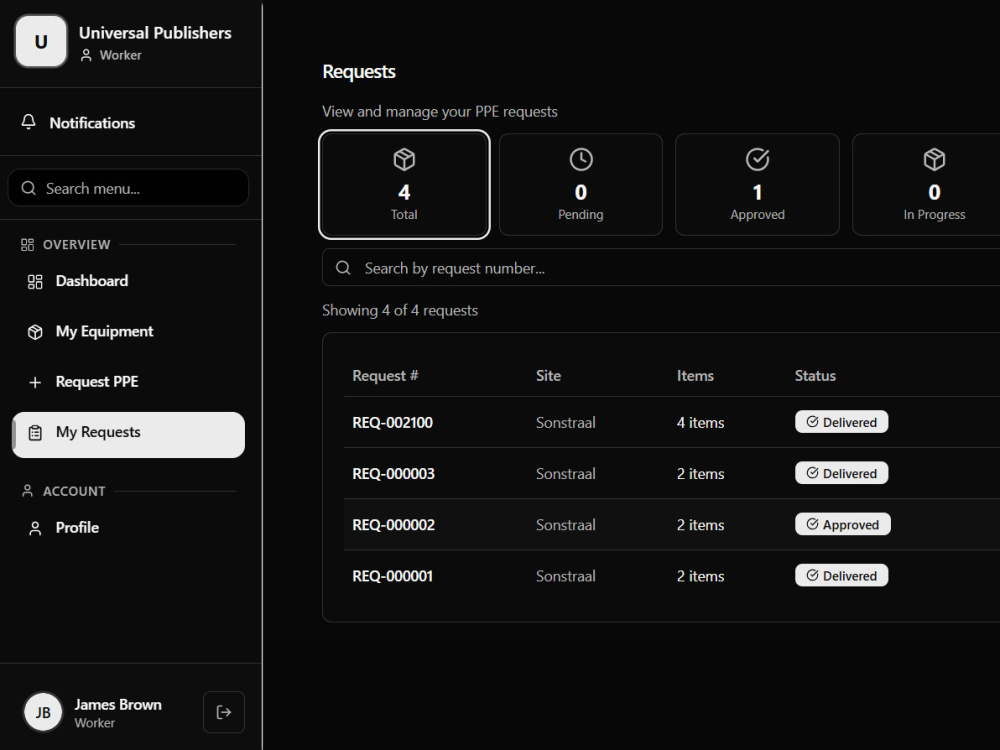Click the logout icon button
The width and height of the screenshot is (1000, 750).
[224, 712]
